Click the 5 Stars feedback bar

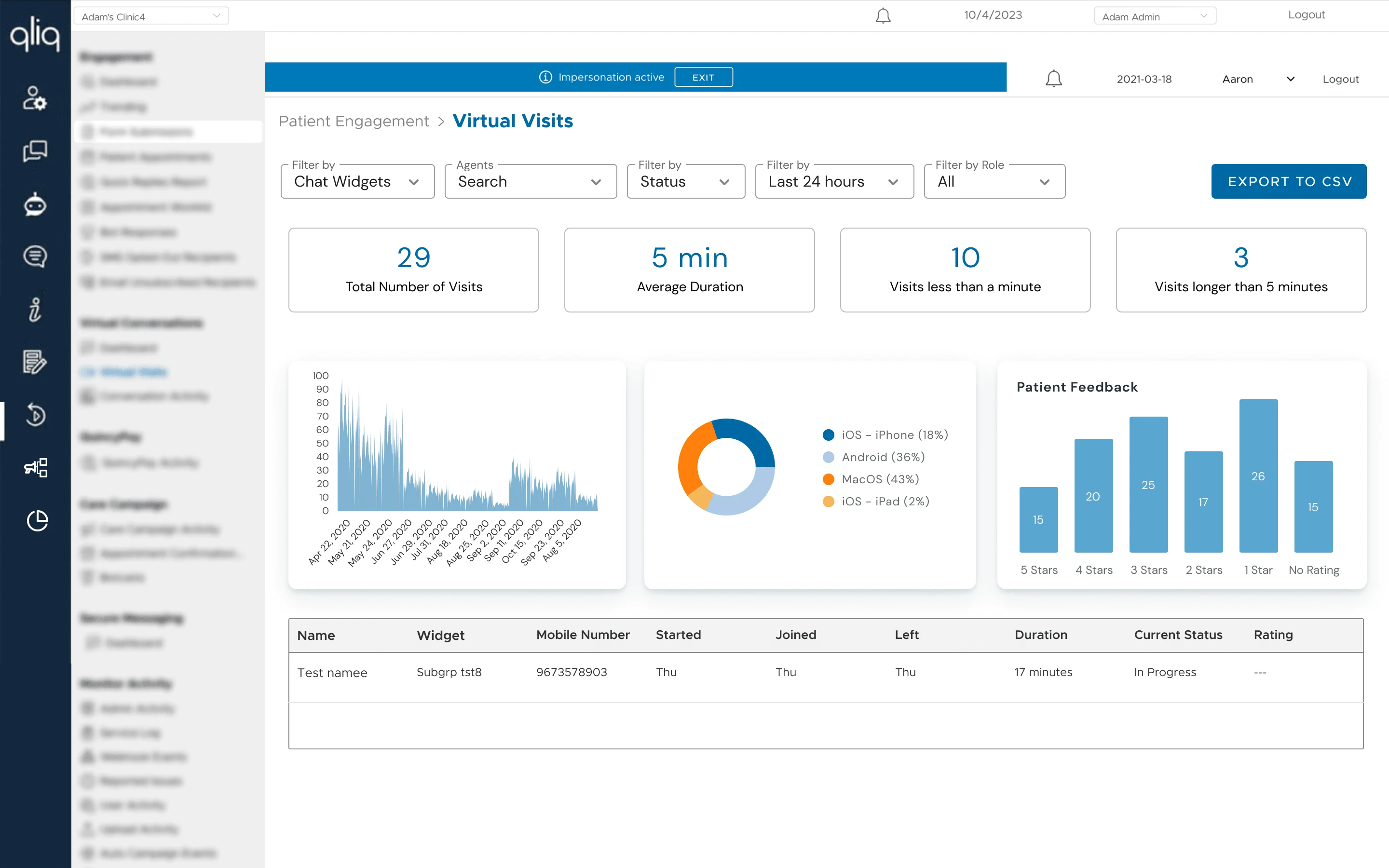tap(1038, 519)
